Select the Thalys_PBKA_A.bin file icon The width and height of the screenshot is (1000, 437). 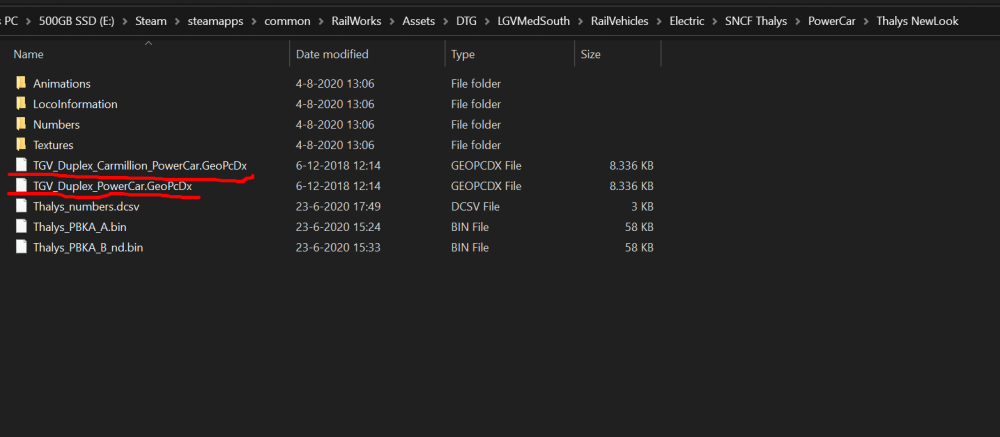click(x=21, y=227)
